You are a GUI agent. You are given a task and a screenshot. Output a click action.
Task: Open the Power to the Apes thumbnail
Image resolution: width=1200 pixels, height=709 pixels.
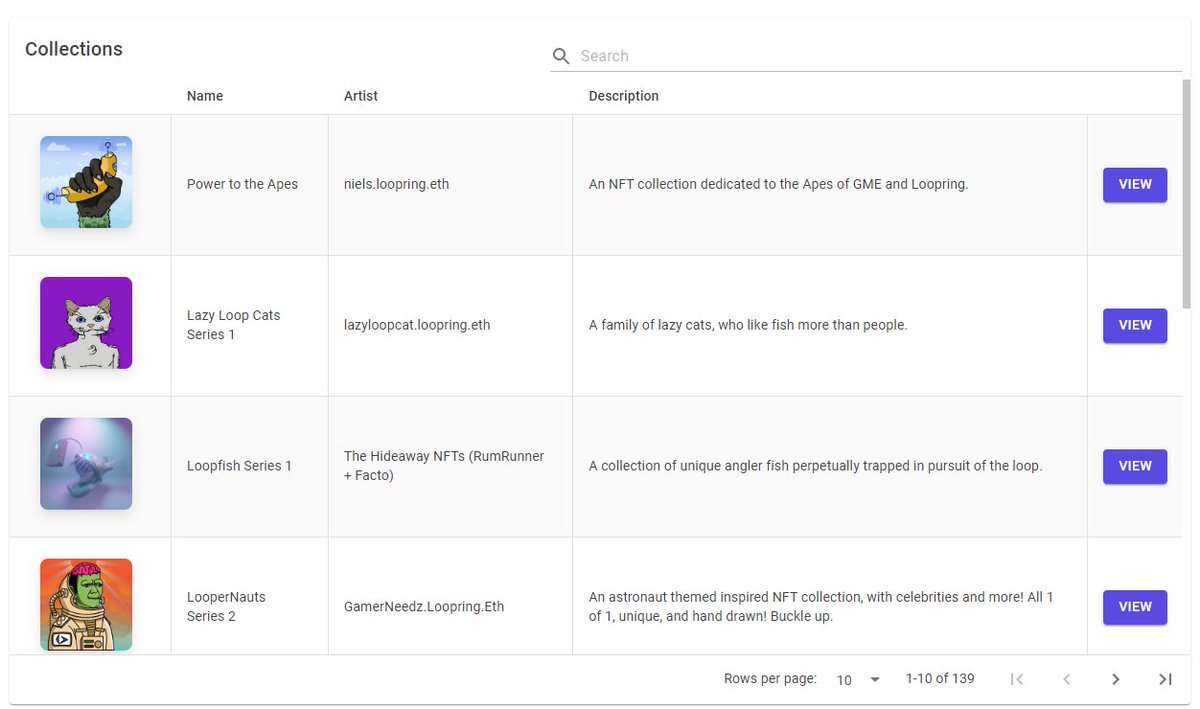86,182
